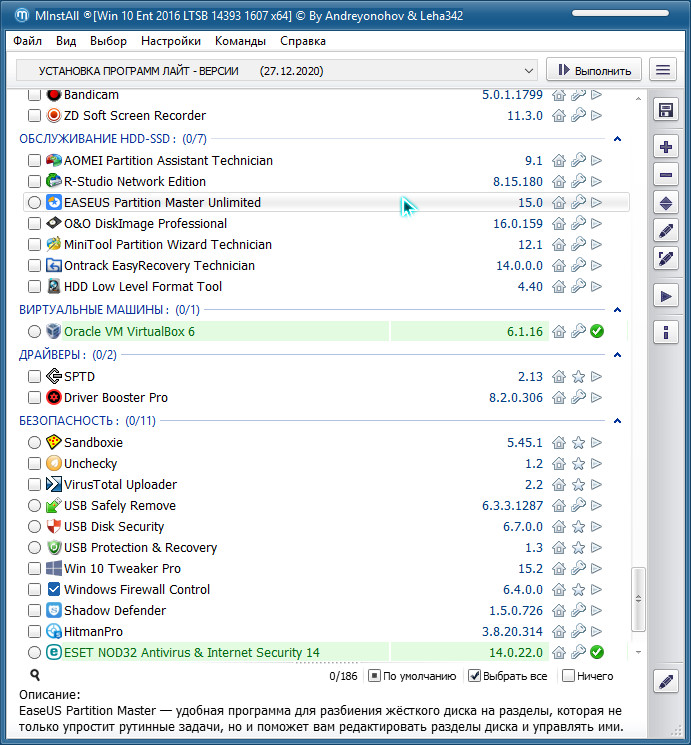Tick HDD Low Level Format Tool checkbox
The image size is (691, 745).
(x=34, y=287)
